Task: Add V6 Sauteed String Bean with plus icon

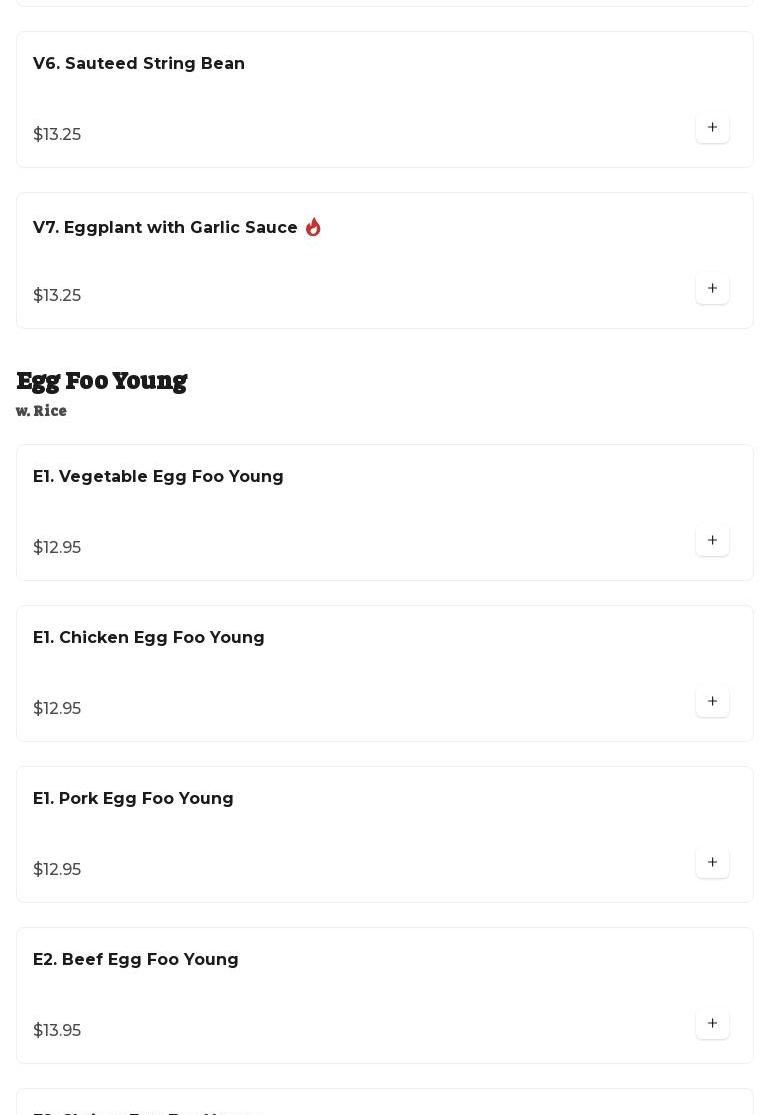Action: [712, 128]
